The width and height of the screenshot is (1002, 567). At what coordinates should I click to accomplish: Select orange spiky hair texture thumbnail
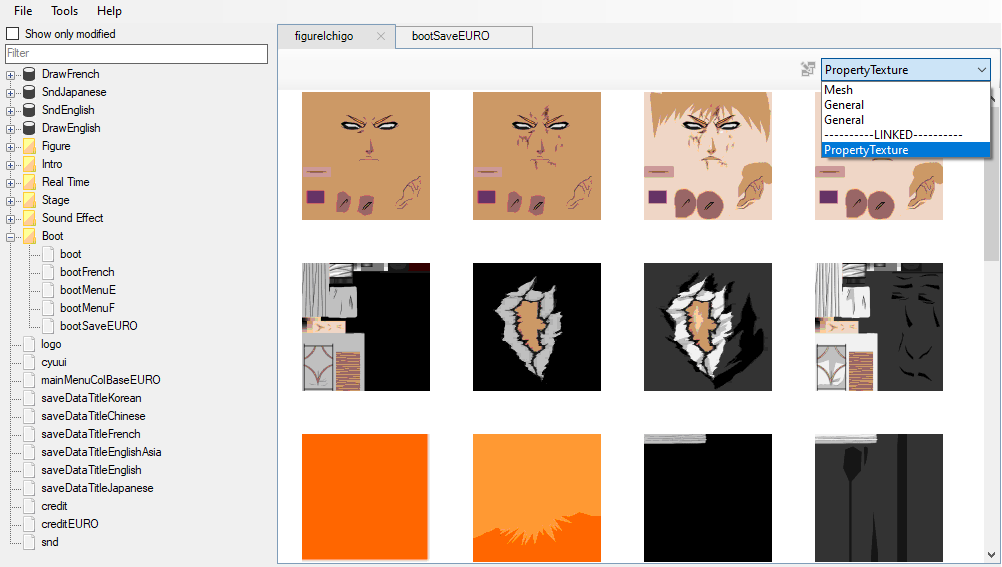point(537,497)
